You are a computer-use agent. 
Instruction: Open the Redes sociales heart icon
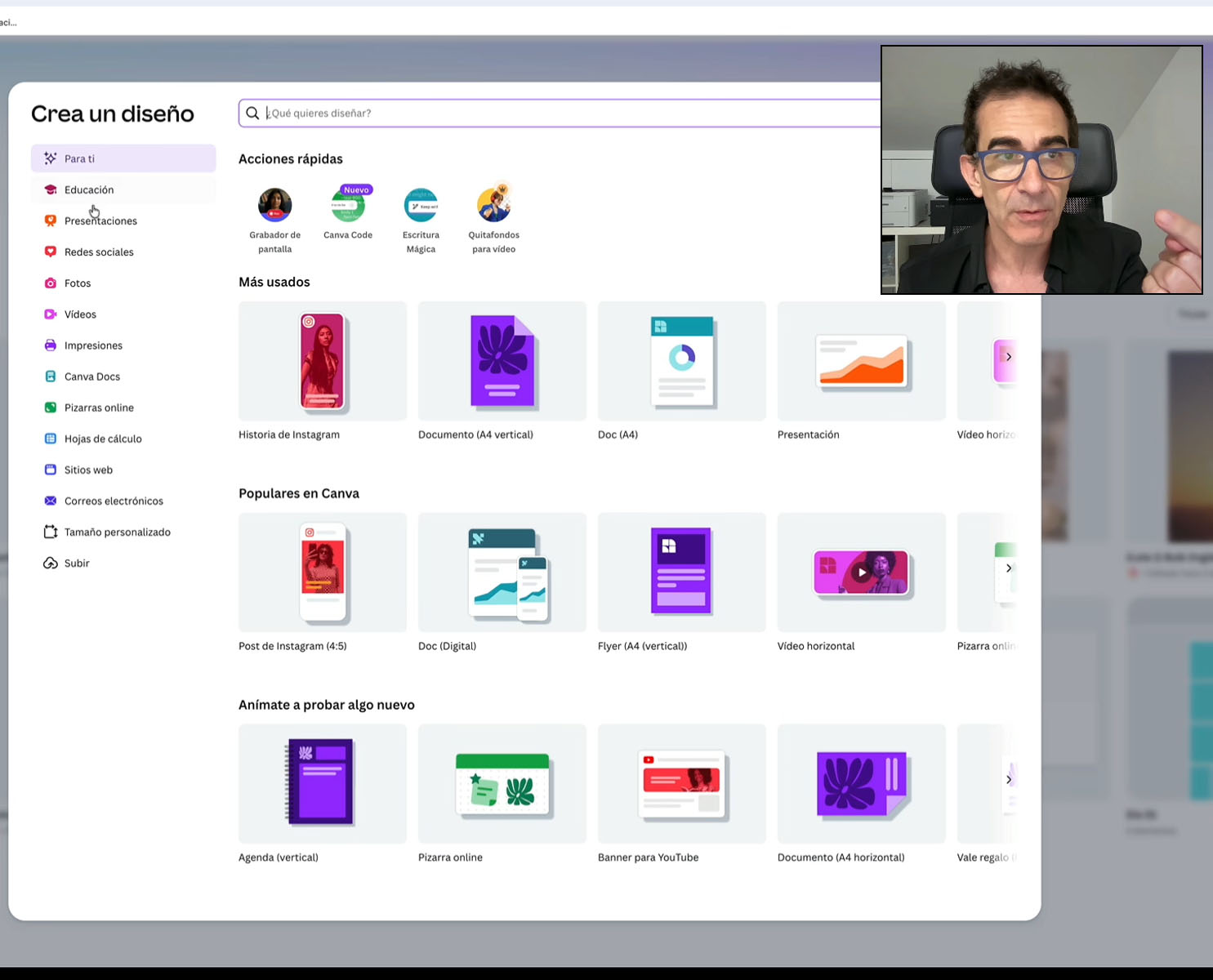tap(50, 252)
